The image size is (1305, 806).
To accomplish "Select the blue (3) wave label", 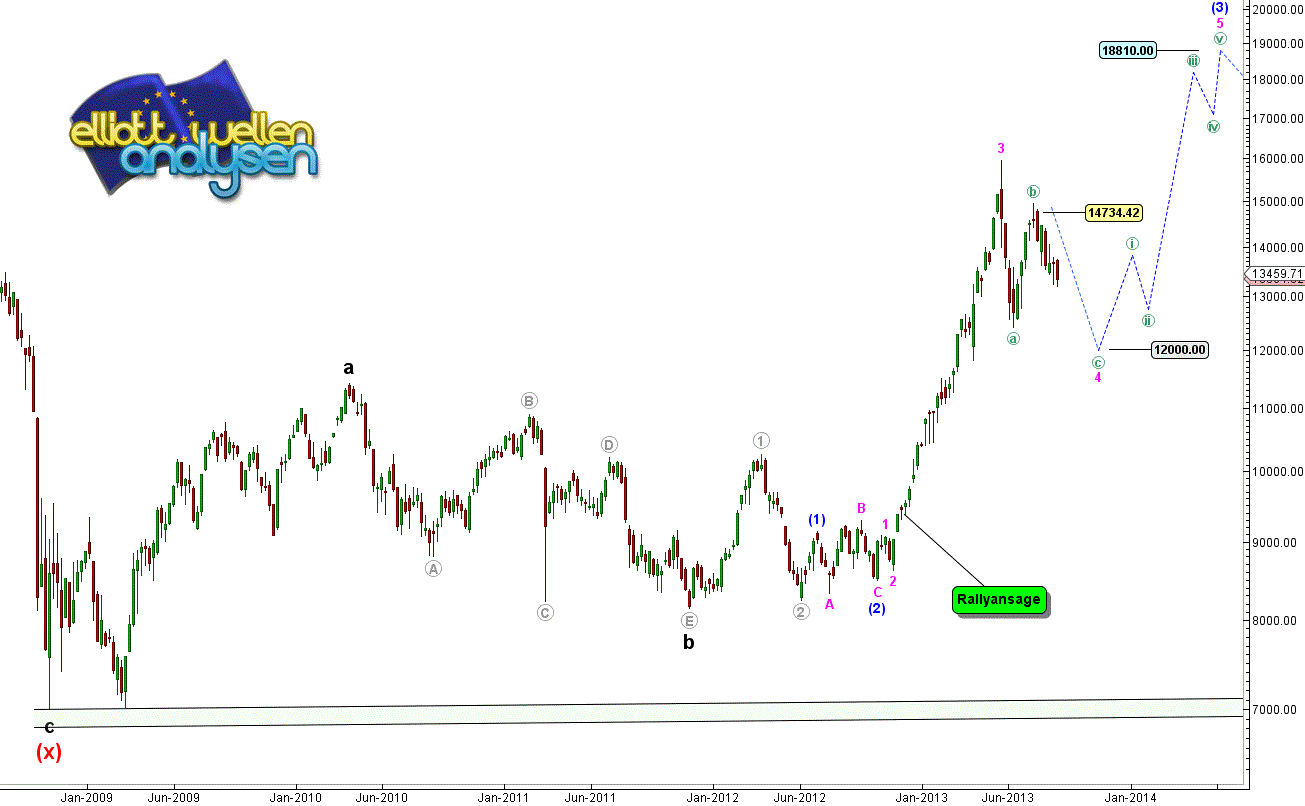I will 1220,7.
